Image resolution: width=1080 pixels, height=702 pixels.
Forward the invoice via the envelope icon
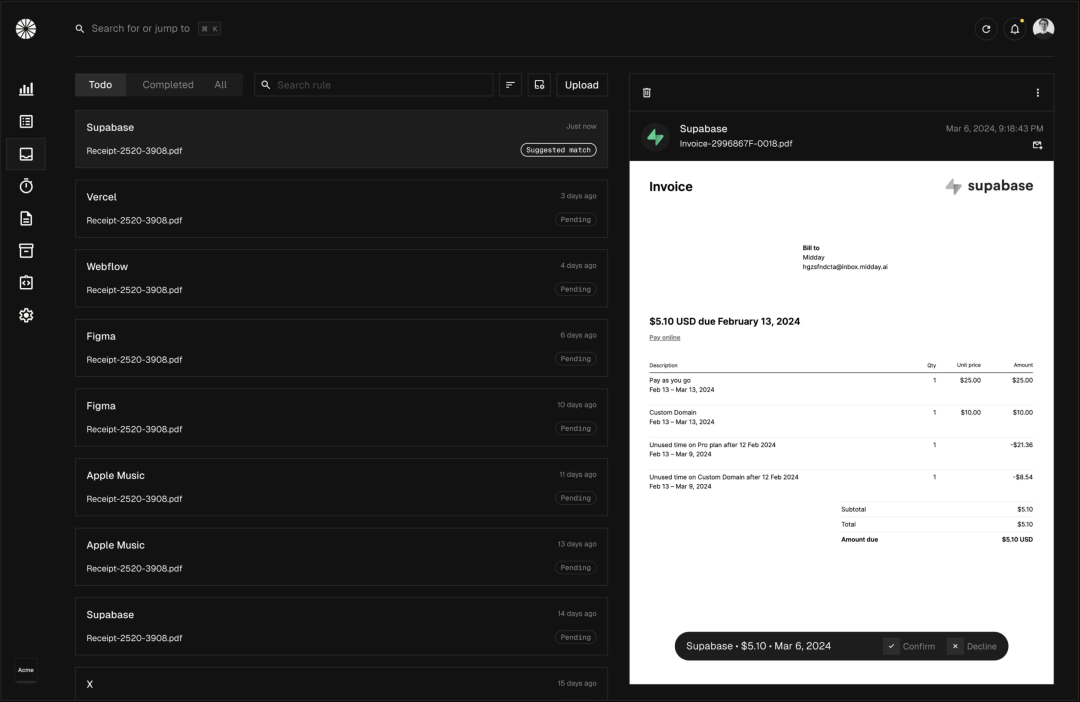coord(1037,145)
